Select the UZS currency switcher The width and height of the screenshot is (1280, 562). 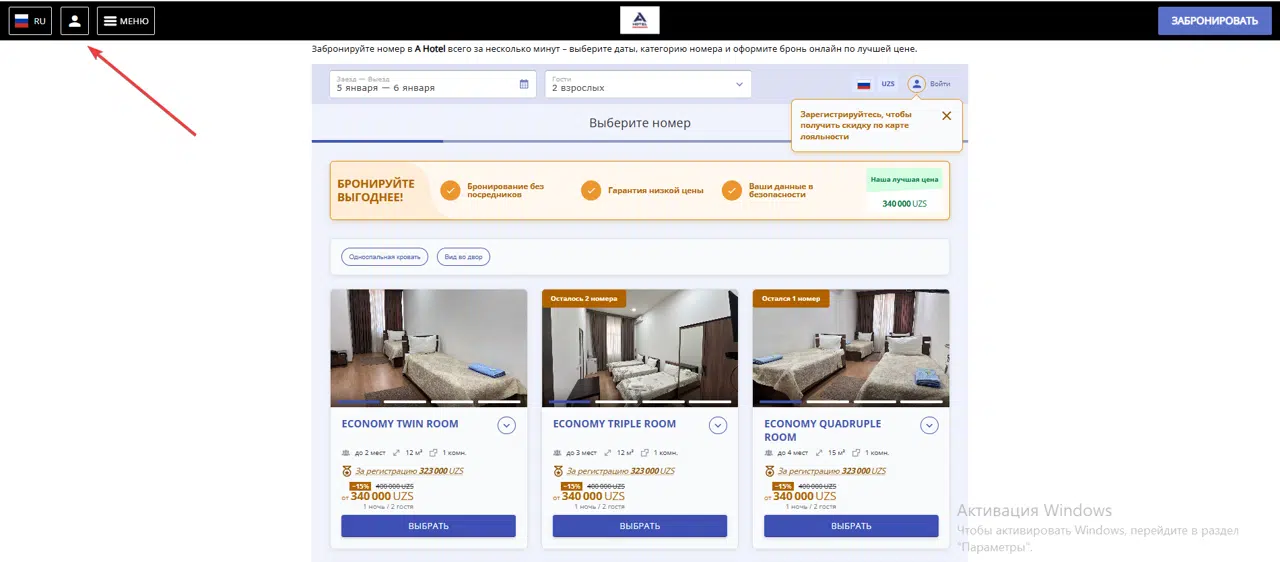pos(888,84)
